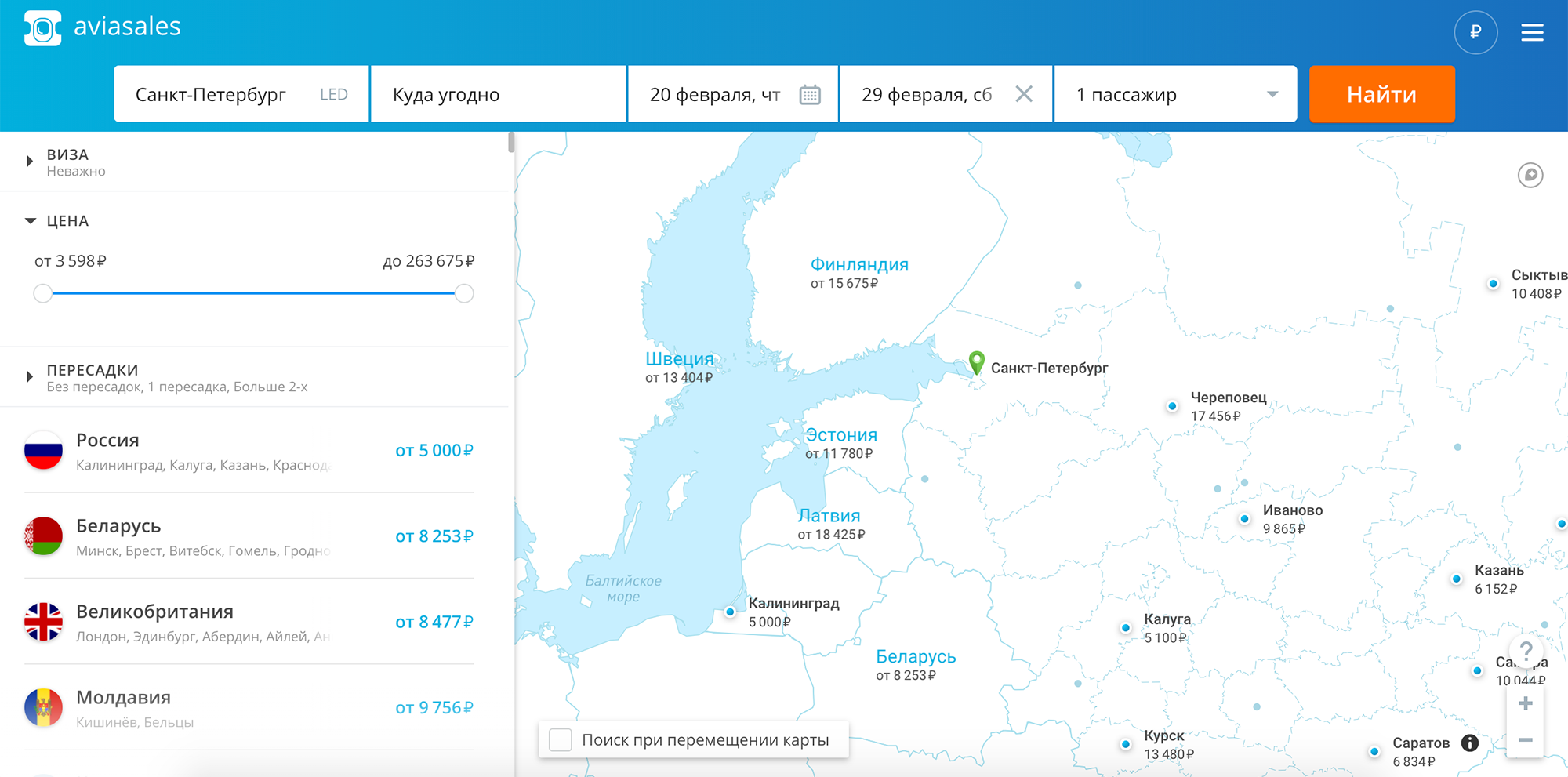Click the Куда угодно destination field

coord(499,94)
